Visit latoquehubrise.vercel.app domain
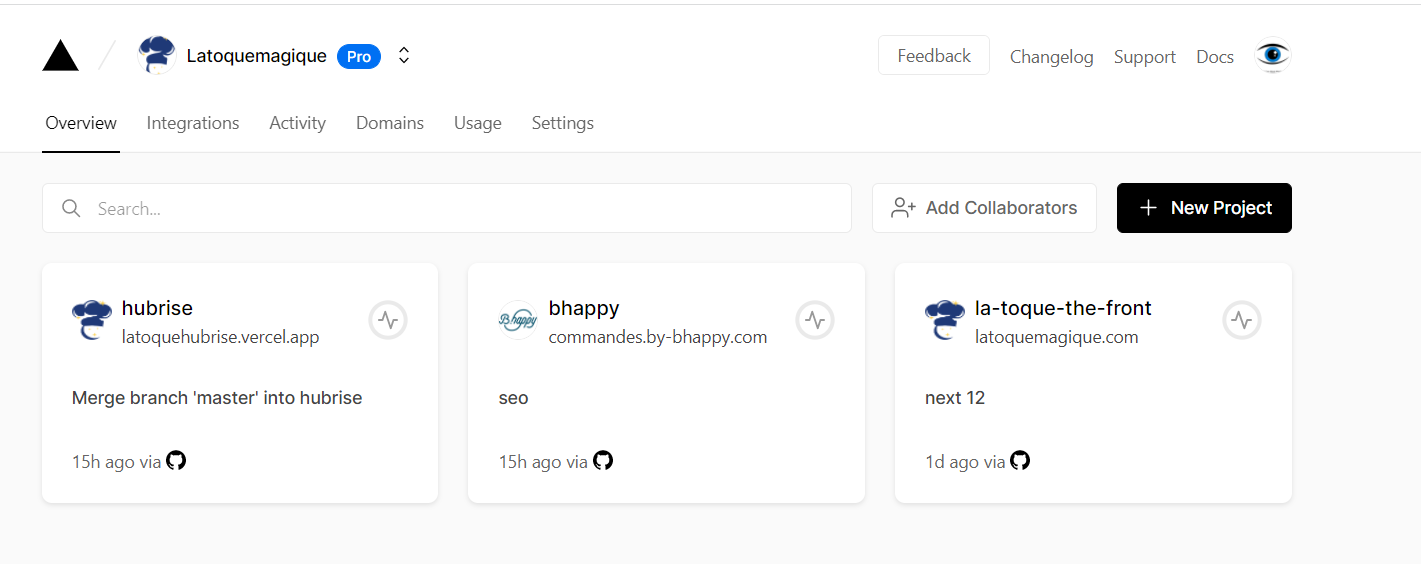This screenshot has height=564, width=1421. 221,337
